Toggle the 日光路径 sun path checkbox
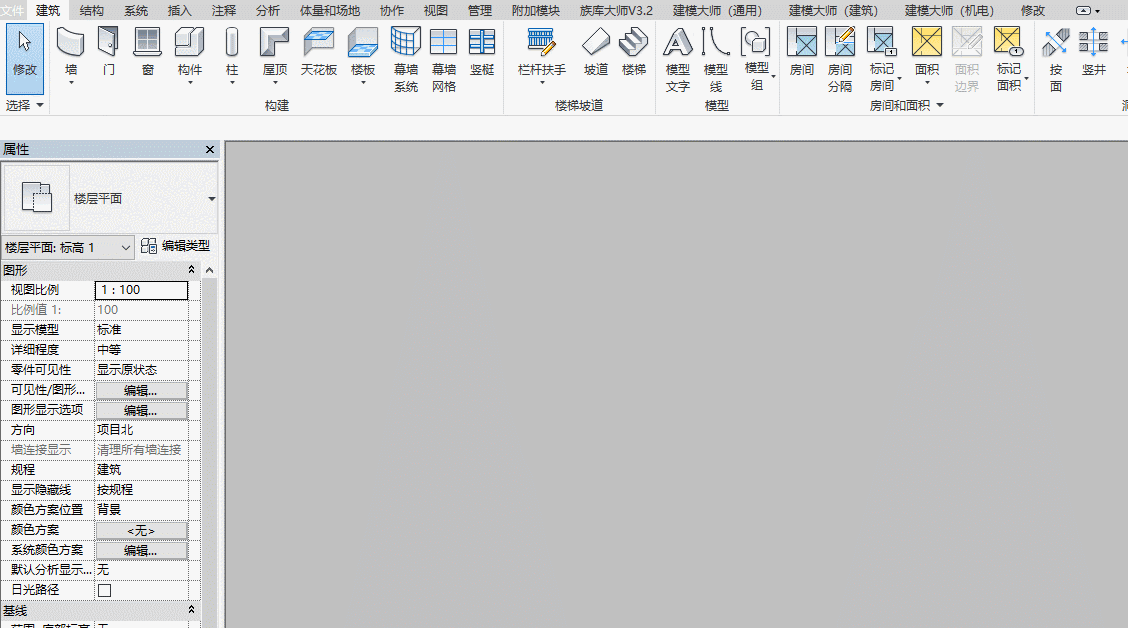The height and width of the screenshot is (628, 1128). 104,590
